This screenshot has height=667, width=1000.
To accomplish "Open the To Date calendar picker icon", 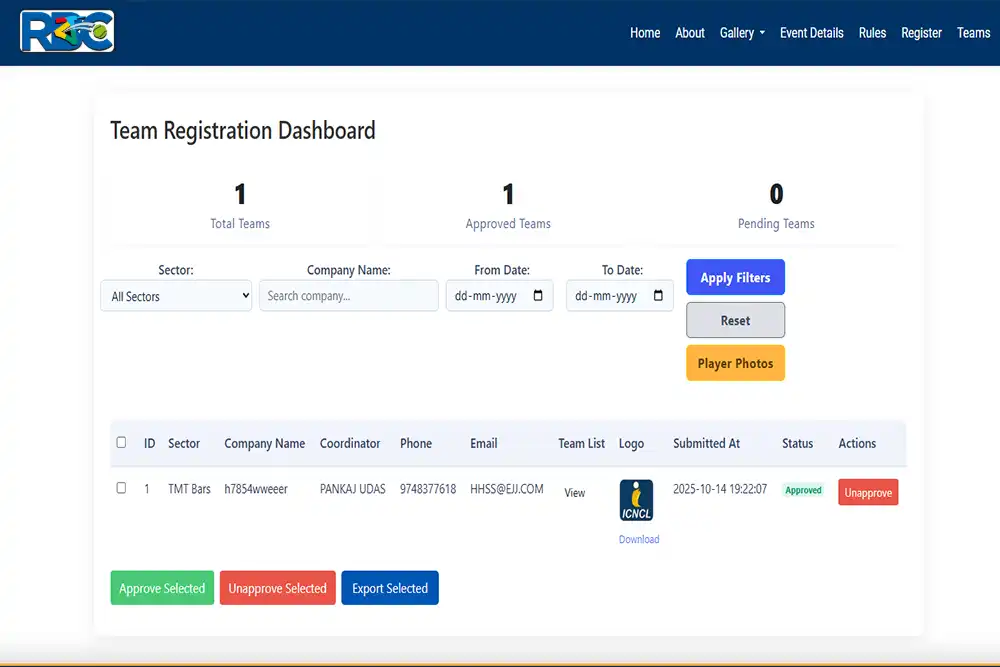I will pyautogui.click(x=658, y=296).
